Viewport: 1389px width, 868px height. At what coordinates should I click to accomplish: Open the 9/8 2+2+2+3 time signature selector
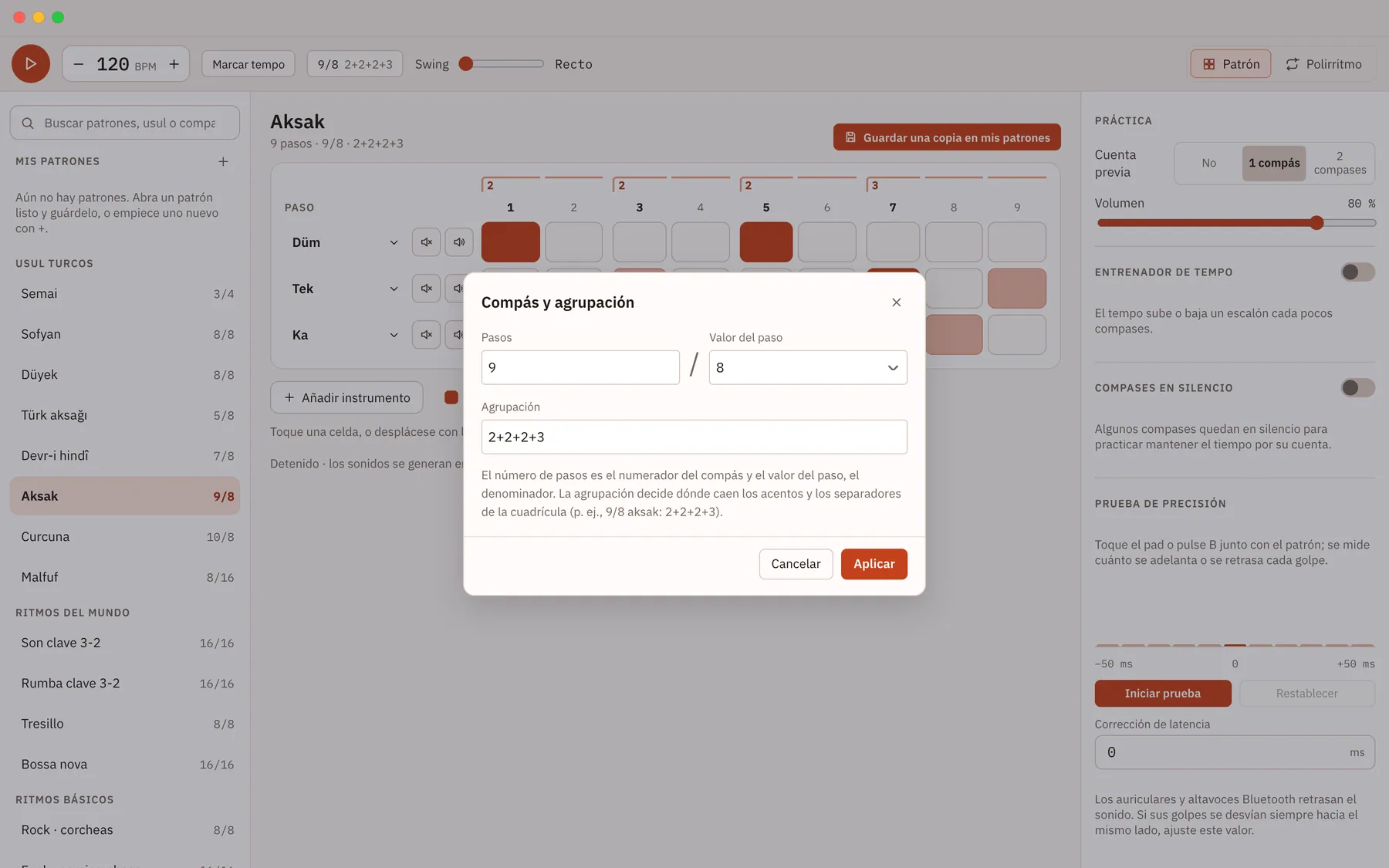point(355,64)
